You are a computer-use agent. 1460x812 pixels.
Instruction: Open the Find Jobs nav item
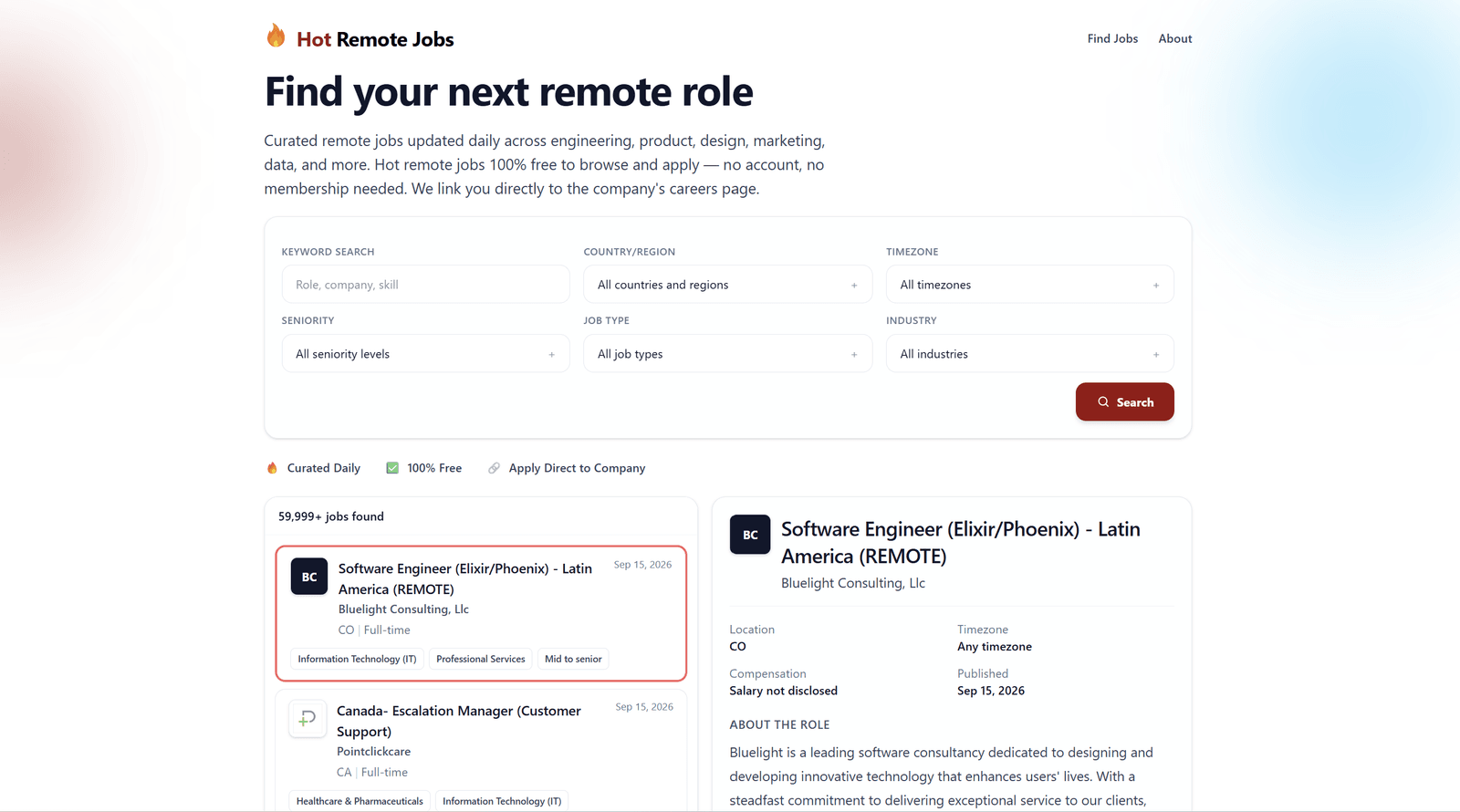[x=1112, y=38]
